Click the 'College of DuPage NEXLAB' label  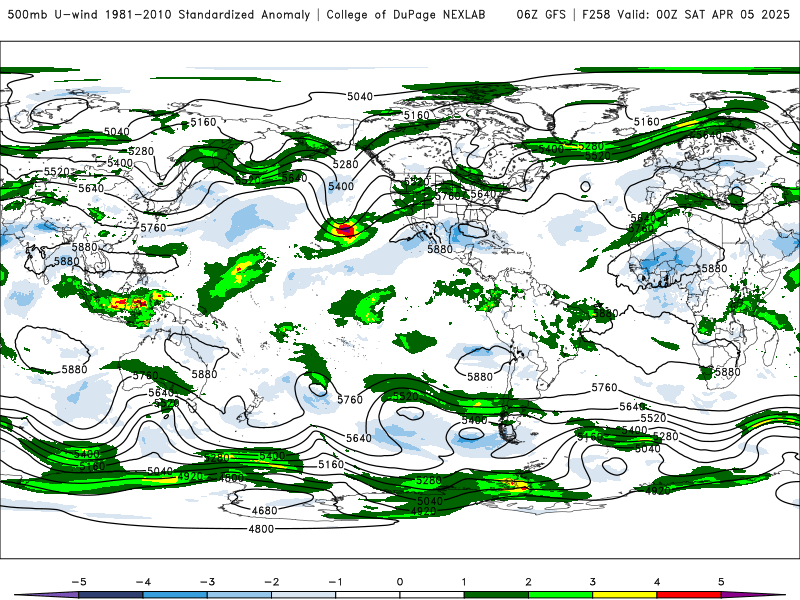pos(406,14)
